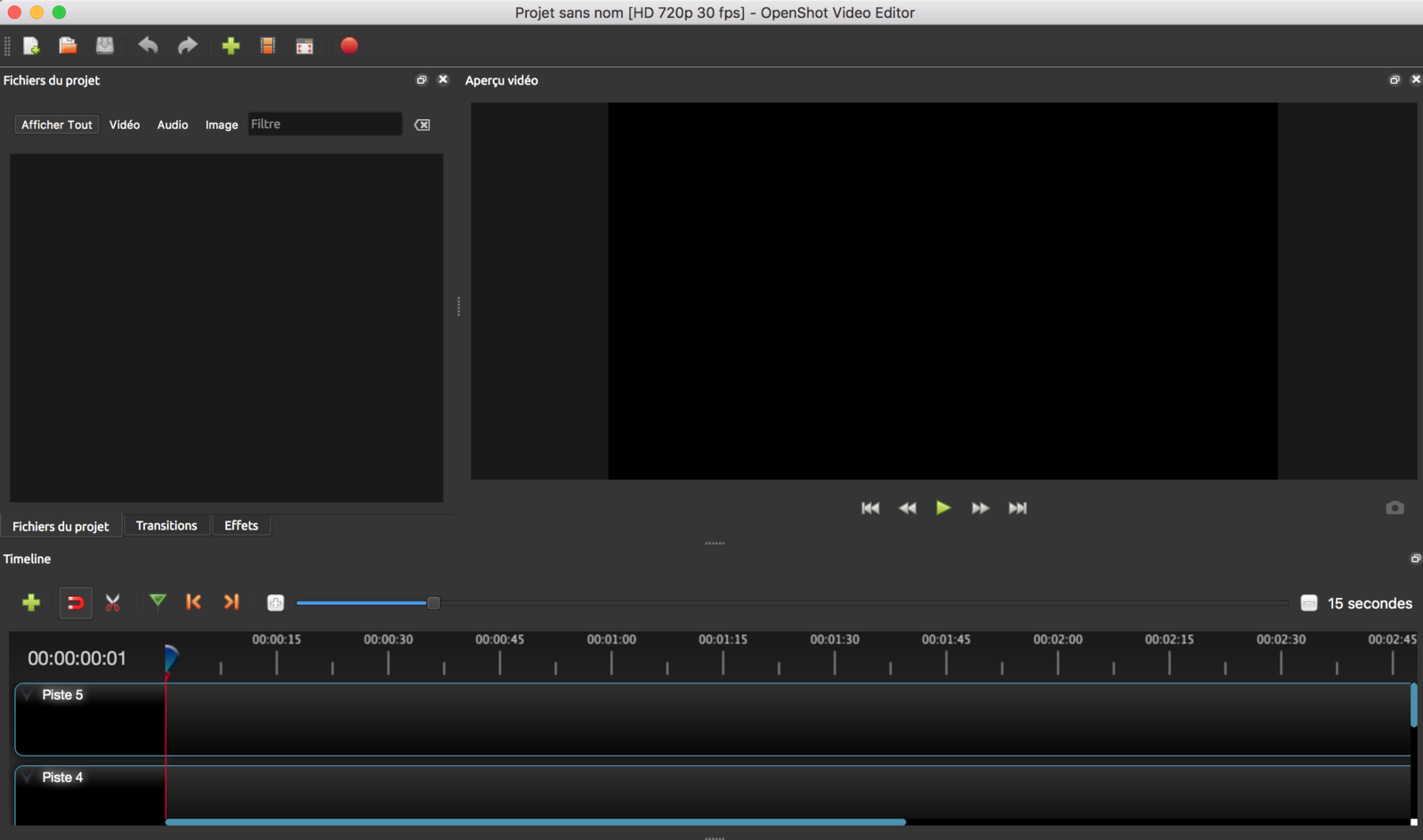The width and height of the screenshot is (1423, 840).
Task: Toggle the razor tool in Timeline
Action: pyautogui.click(x=112, y=603)
